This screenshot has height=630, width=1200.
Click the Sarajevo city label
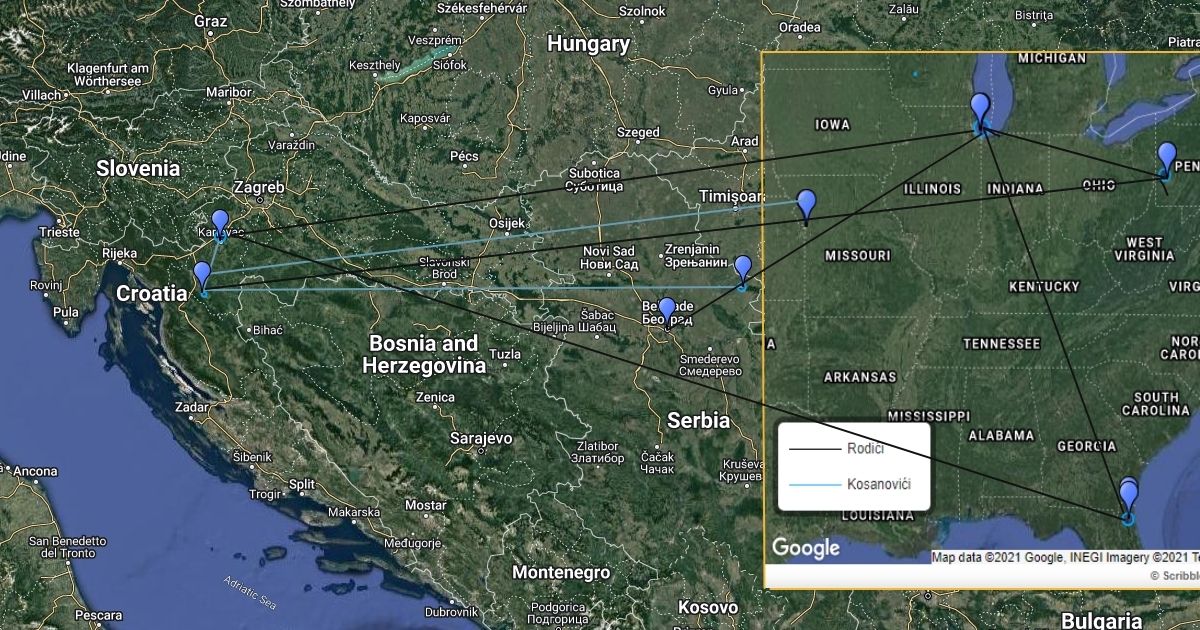pos(482,438)
